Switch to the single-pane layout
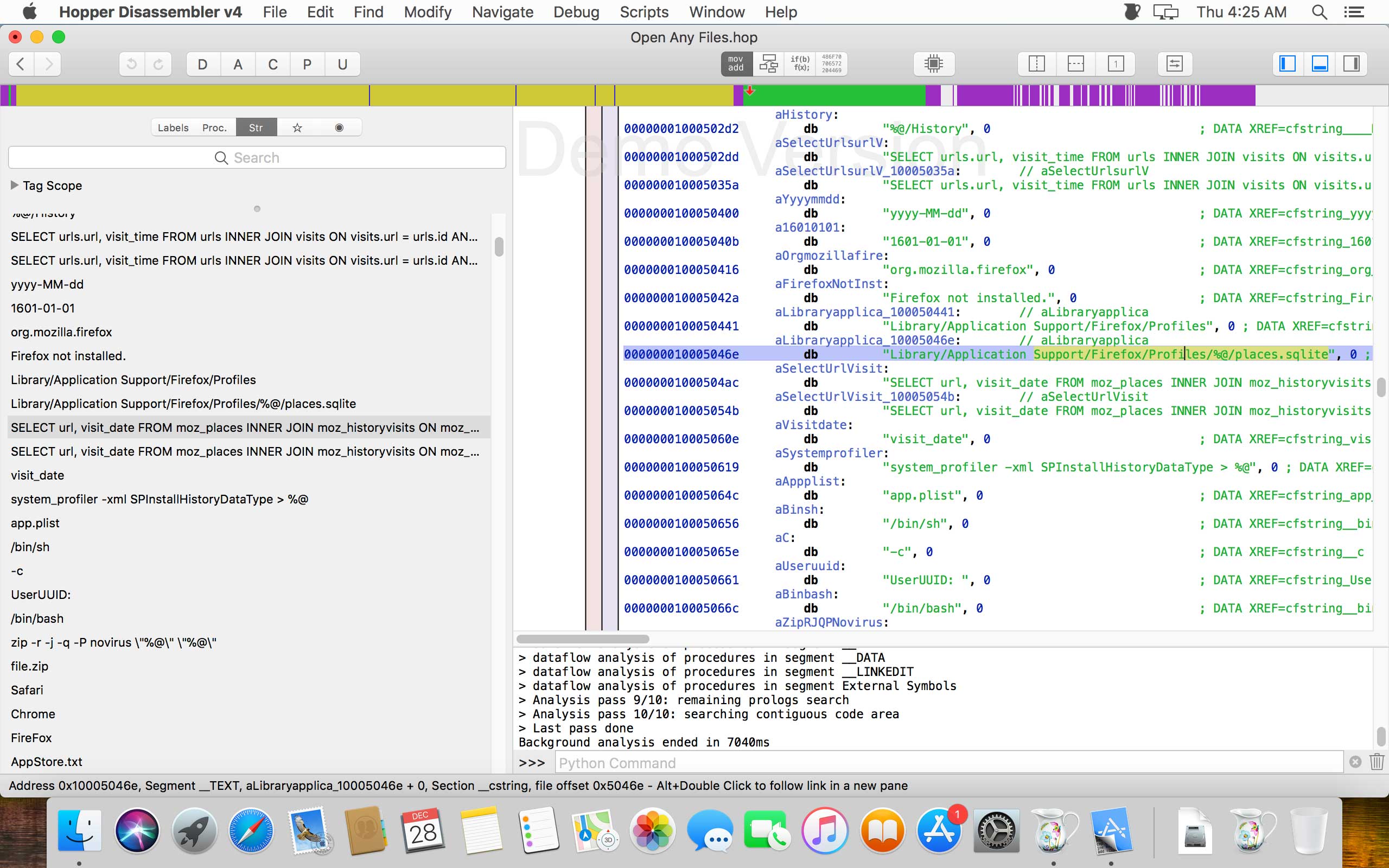This screenshot has width=1389, height=868. (1115, 63)
